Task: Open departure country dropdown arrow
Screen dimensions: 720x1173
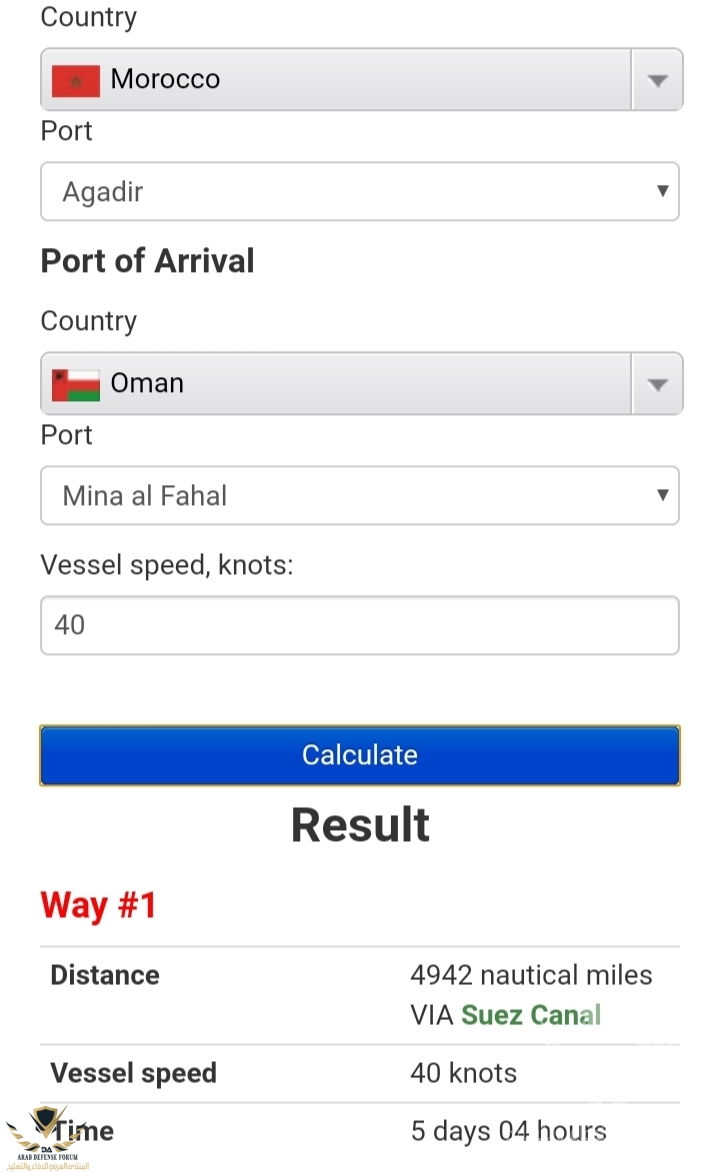Action: point(657,80)
